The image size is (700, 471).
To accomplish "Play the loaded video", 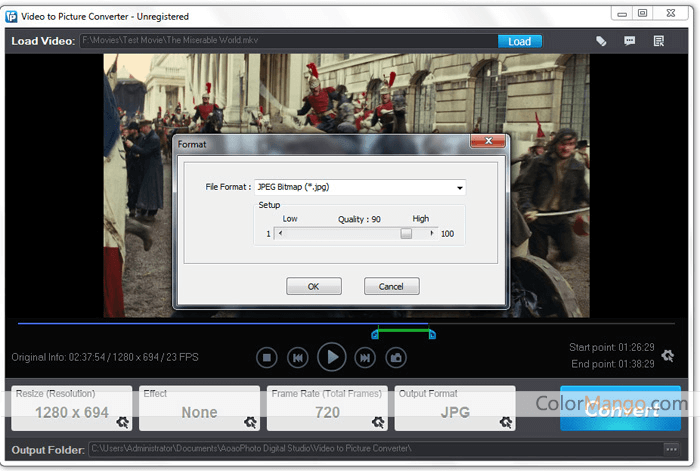I will pos(331,356).
